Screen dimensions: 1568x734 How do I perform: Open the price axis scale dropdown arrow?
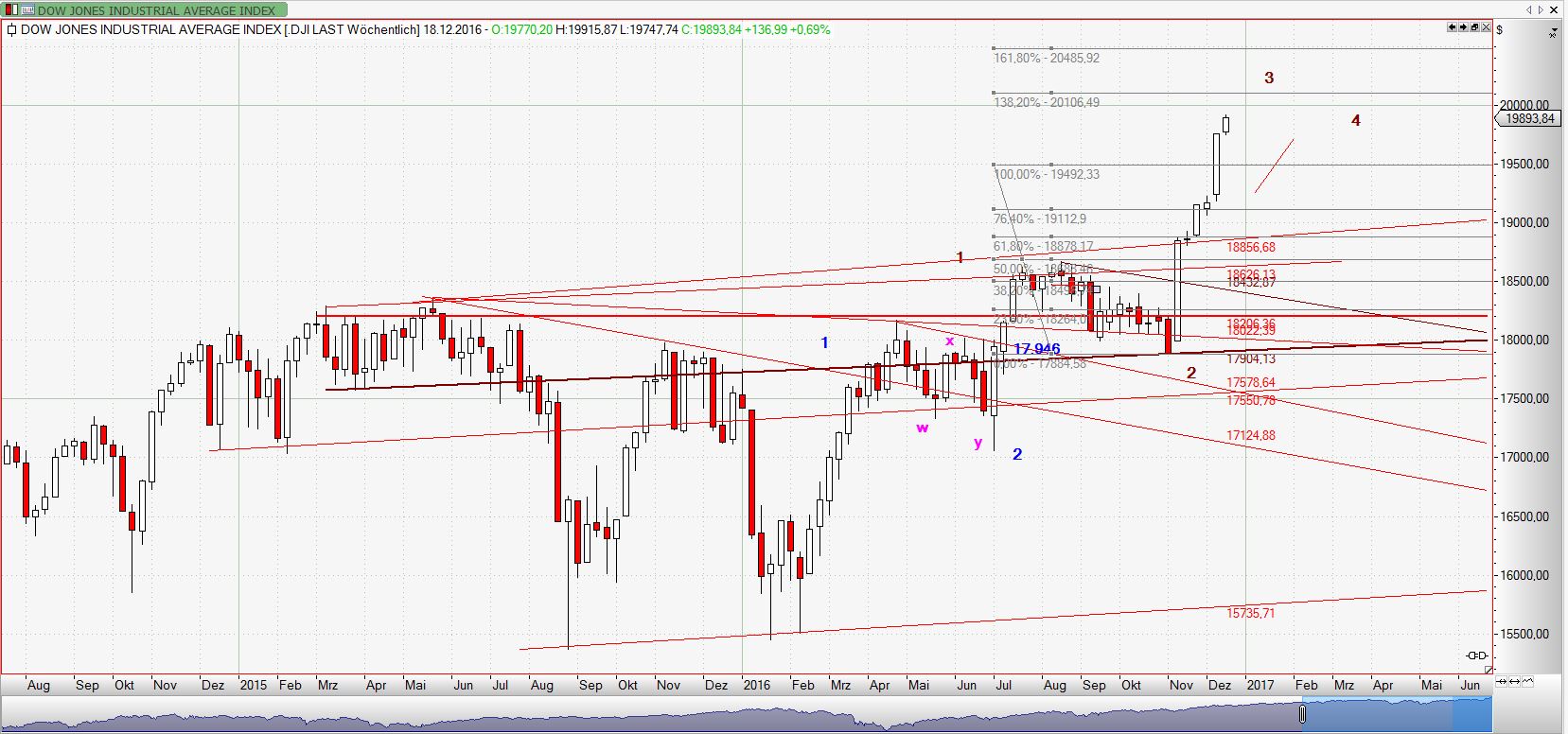coord(1552,33)
